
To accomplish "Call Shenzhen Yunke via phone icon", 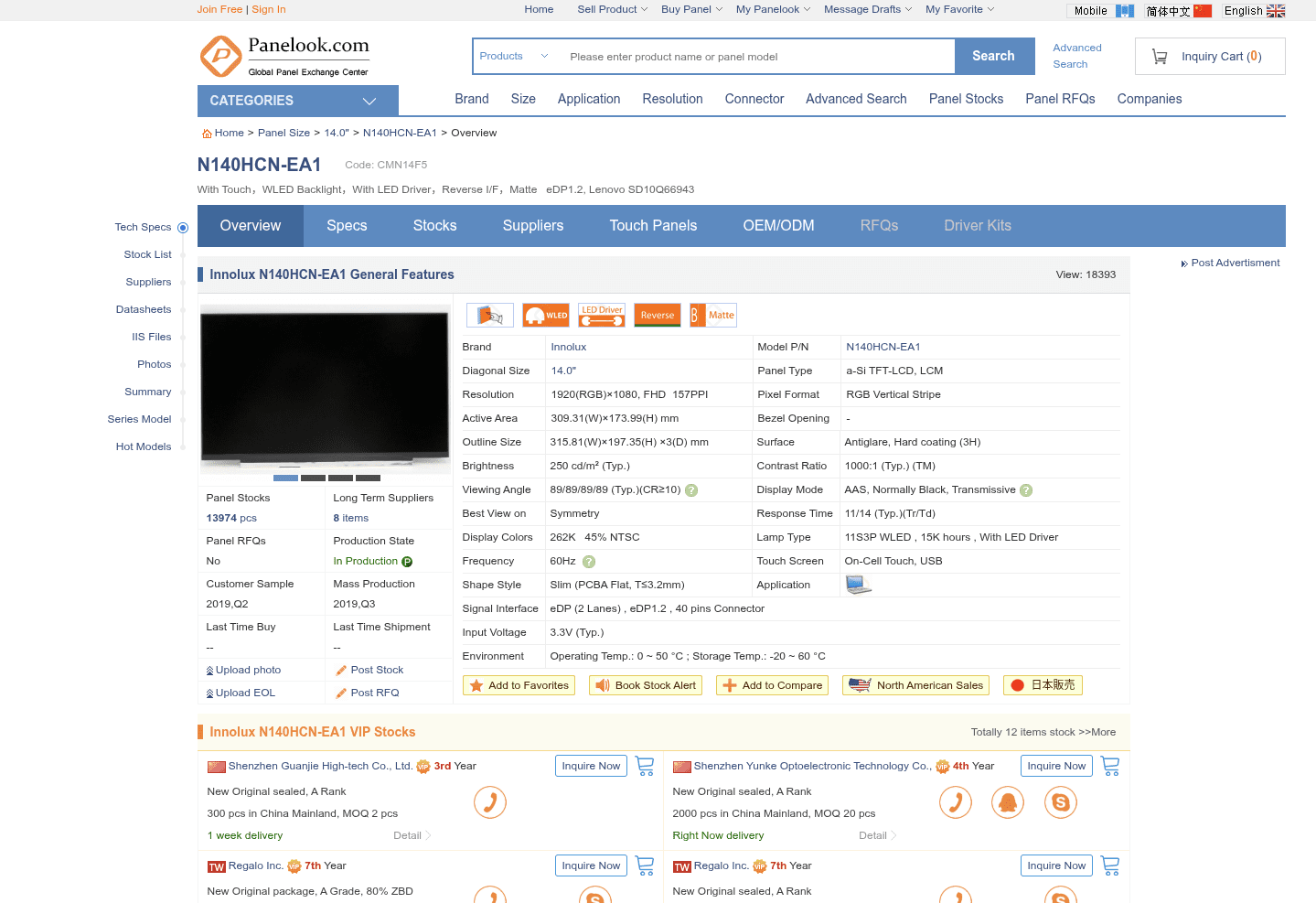I will [x=956, y=802].
